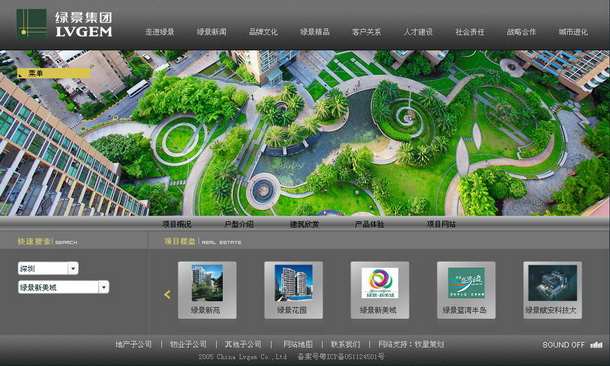Switch to the 产品体验 tab

click(369, 224)
